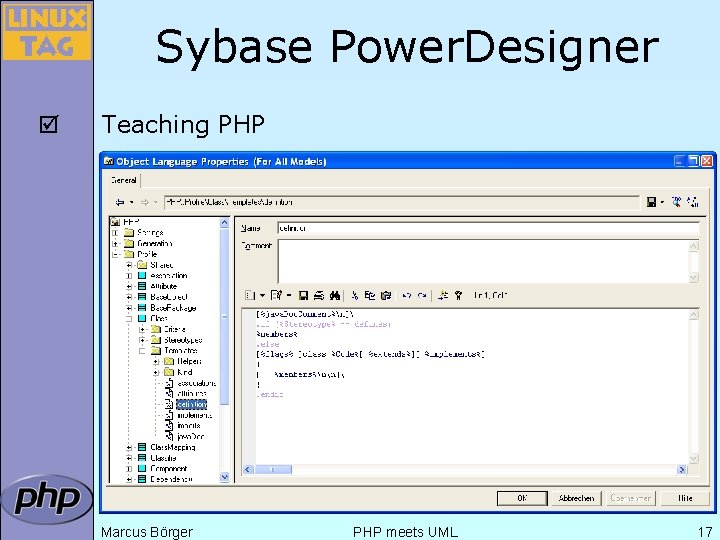Click the Forward navigation arrow icon
This screenshot has height=540, width=720.
145,202
